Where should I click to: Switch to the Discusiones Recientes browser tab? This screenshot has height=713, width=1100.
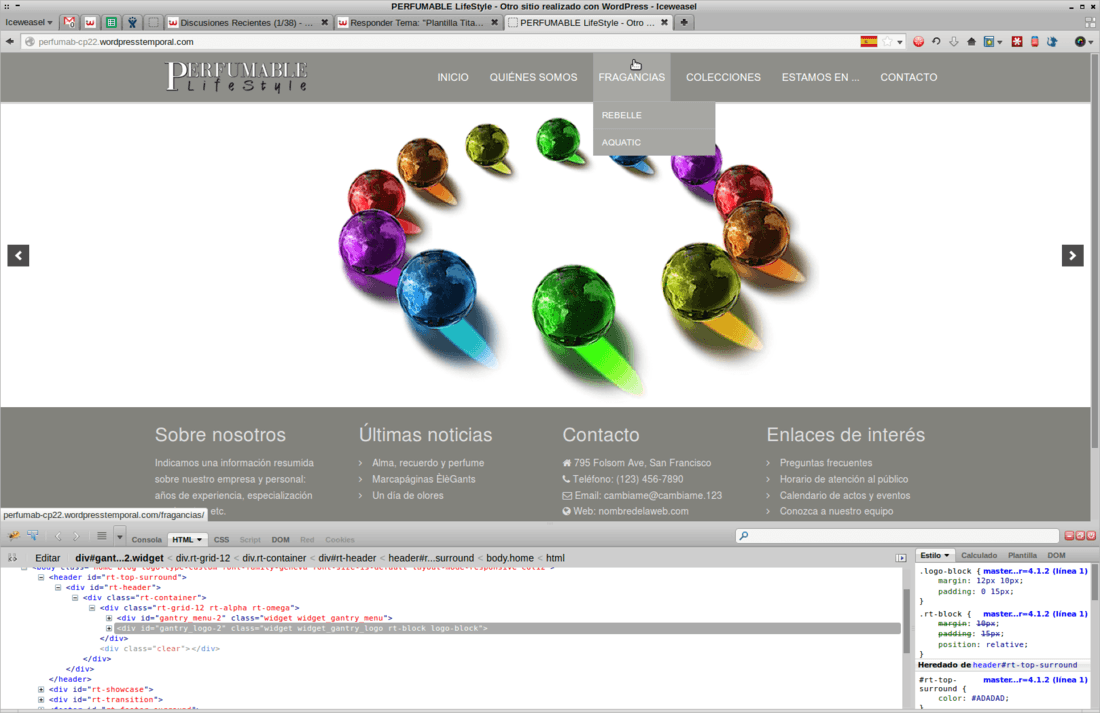point(248,22)
